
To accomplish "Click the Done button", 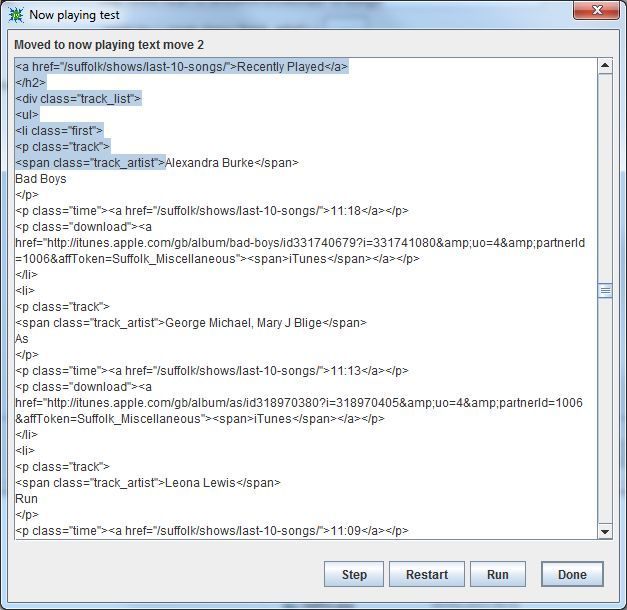I will (572, 575).
